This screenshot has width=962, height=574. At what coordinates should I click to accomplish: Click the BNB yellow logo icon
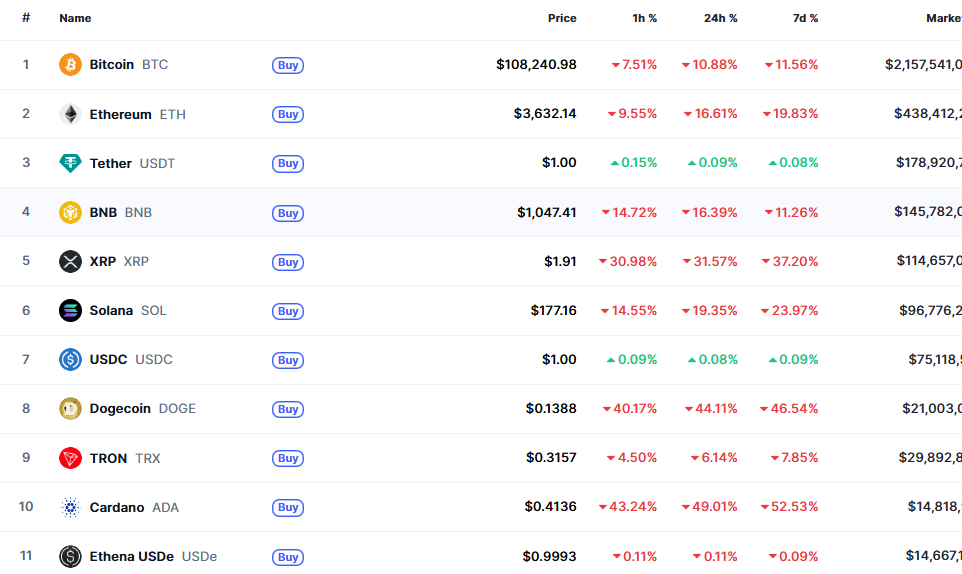(70, 212)
